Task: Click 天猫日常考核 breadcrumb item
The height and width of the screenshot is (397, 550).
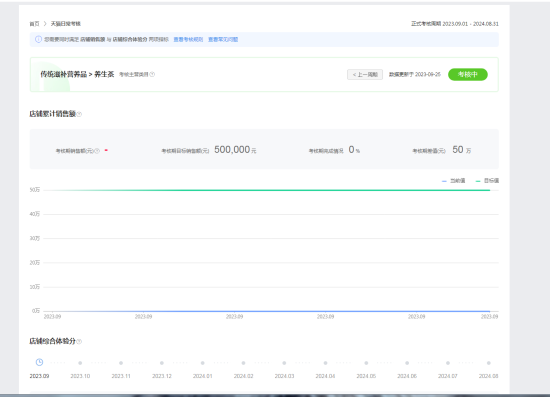Action: pos(66,24)
